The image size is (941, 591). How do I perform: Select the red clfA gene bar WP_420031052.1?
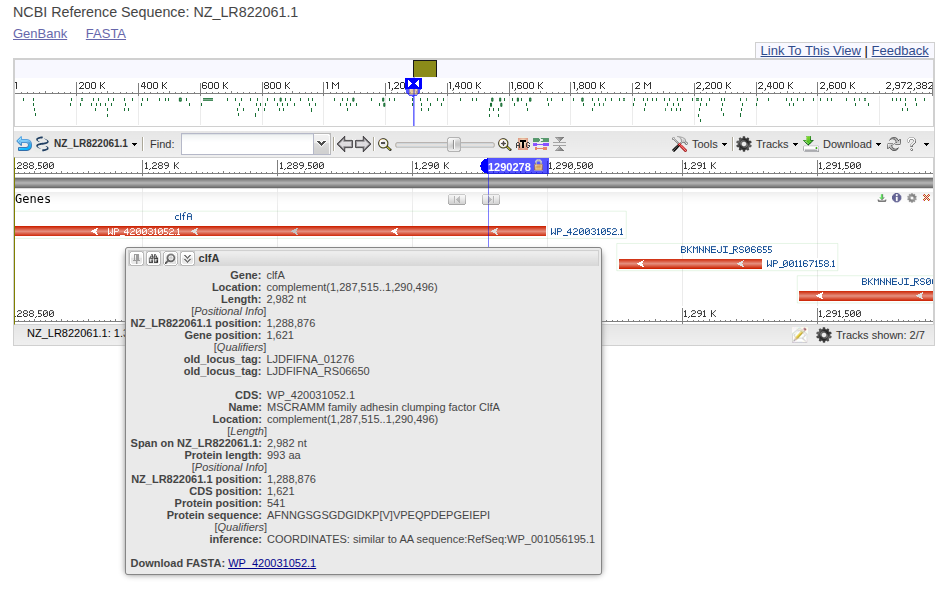click(280, 231)
